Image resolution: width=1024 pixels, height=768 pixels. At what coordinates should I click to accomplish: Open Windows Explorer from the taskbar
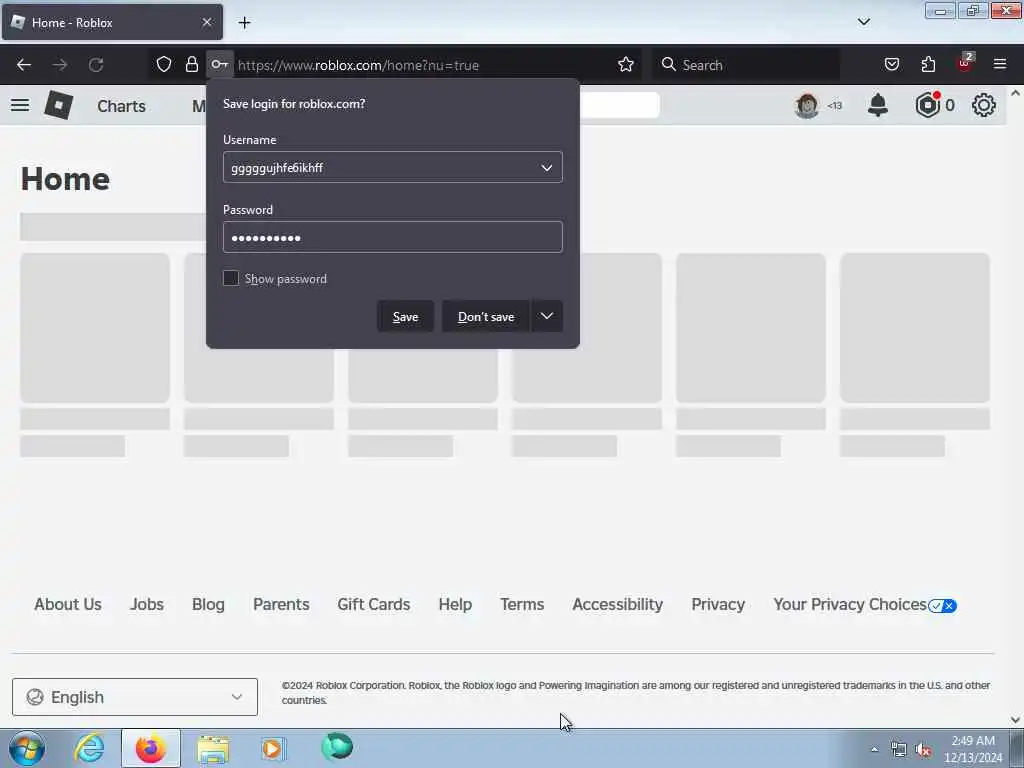(213, 748)
